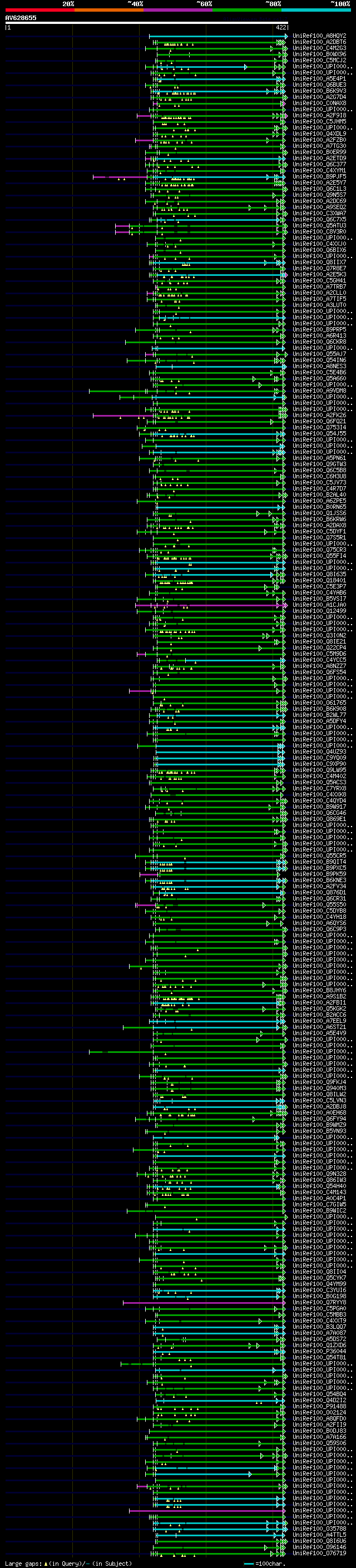The width and height of the screenshot is (356, 1568).
Task: Click the UniRef100_A2DC69 label
Action: click(319, 201)
